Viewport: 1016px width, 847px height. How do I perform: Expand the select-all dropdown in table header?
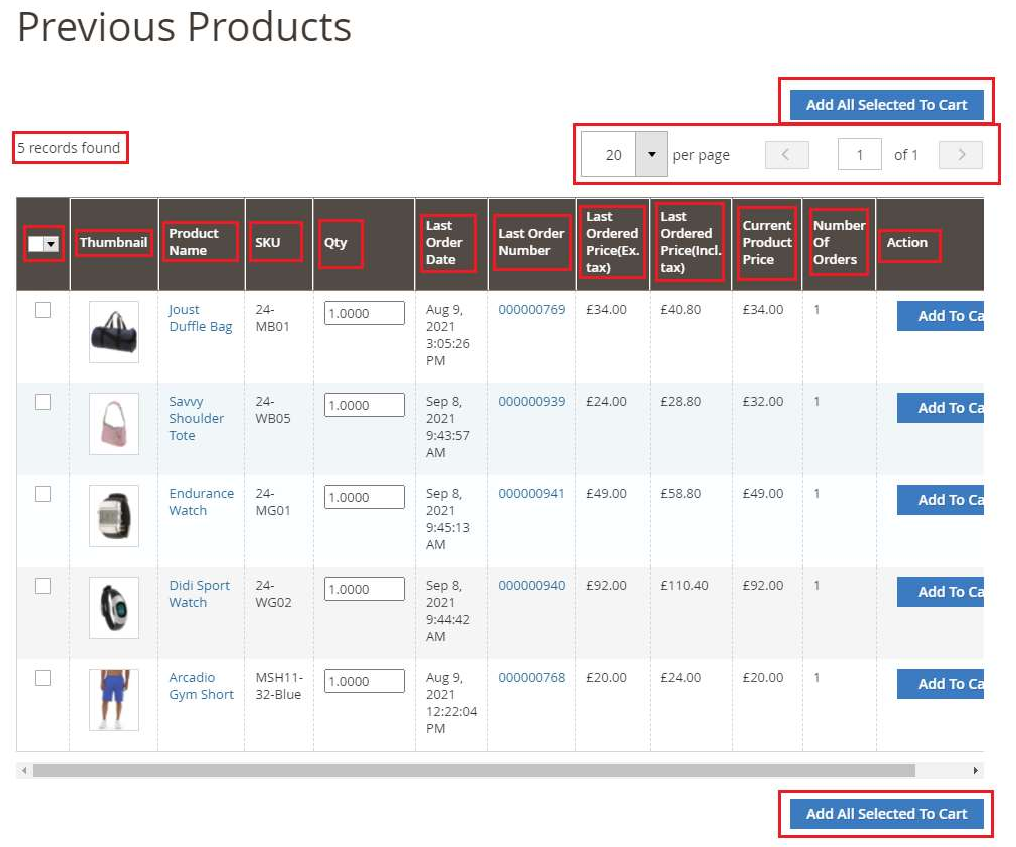pos(51,243)
